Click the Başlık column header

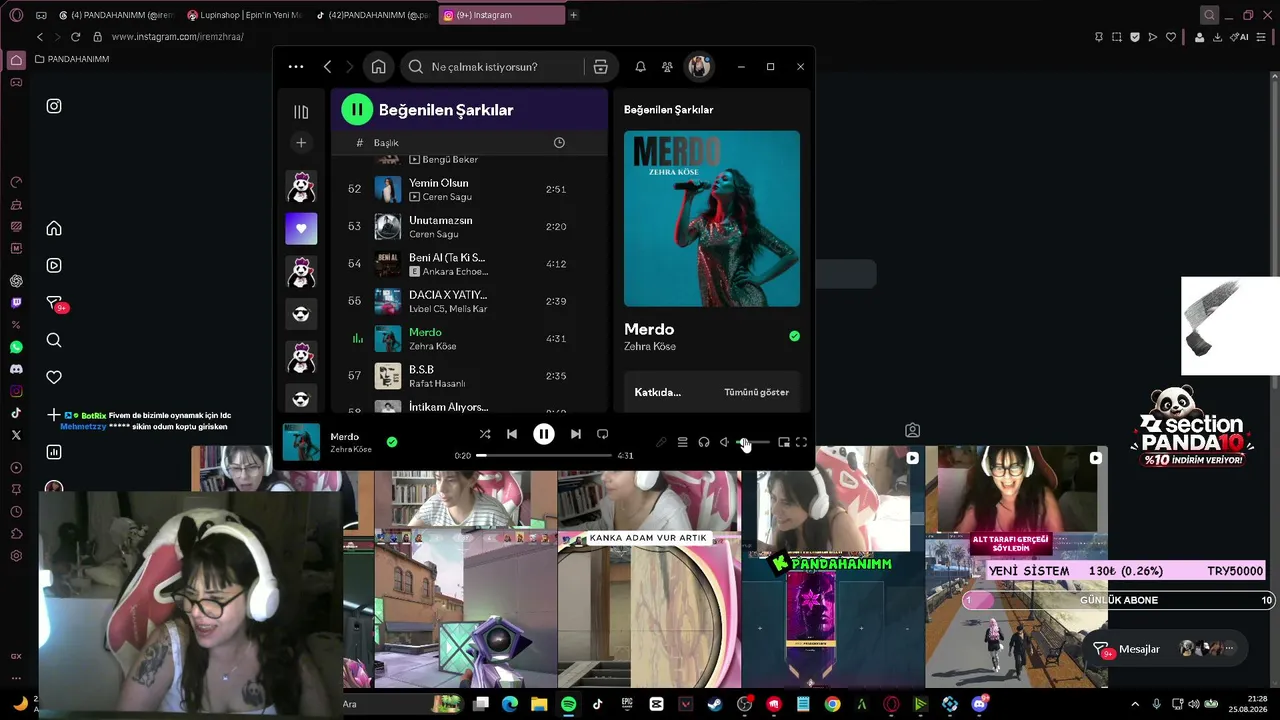coord(386,143)
